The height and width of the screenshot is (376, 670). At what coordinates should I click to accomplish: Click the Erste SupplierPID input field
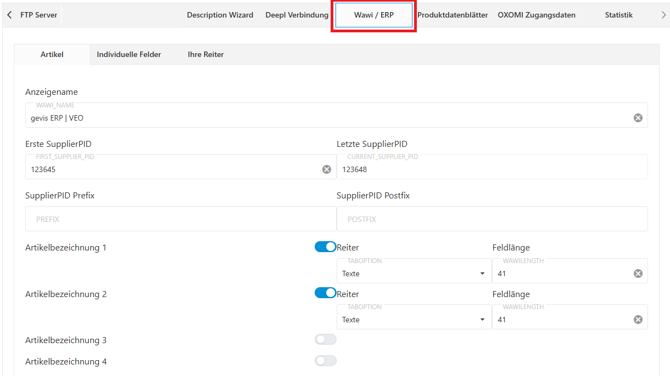(x=181, y=167)
